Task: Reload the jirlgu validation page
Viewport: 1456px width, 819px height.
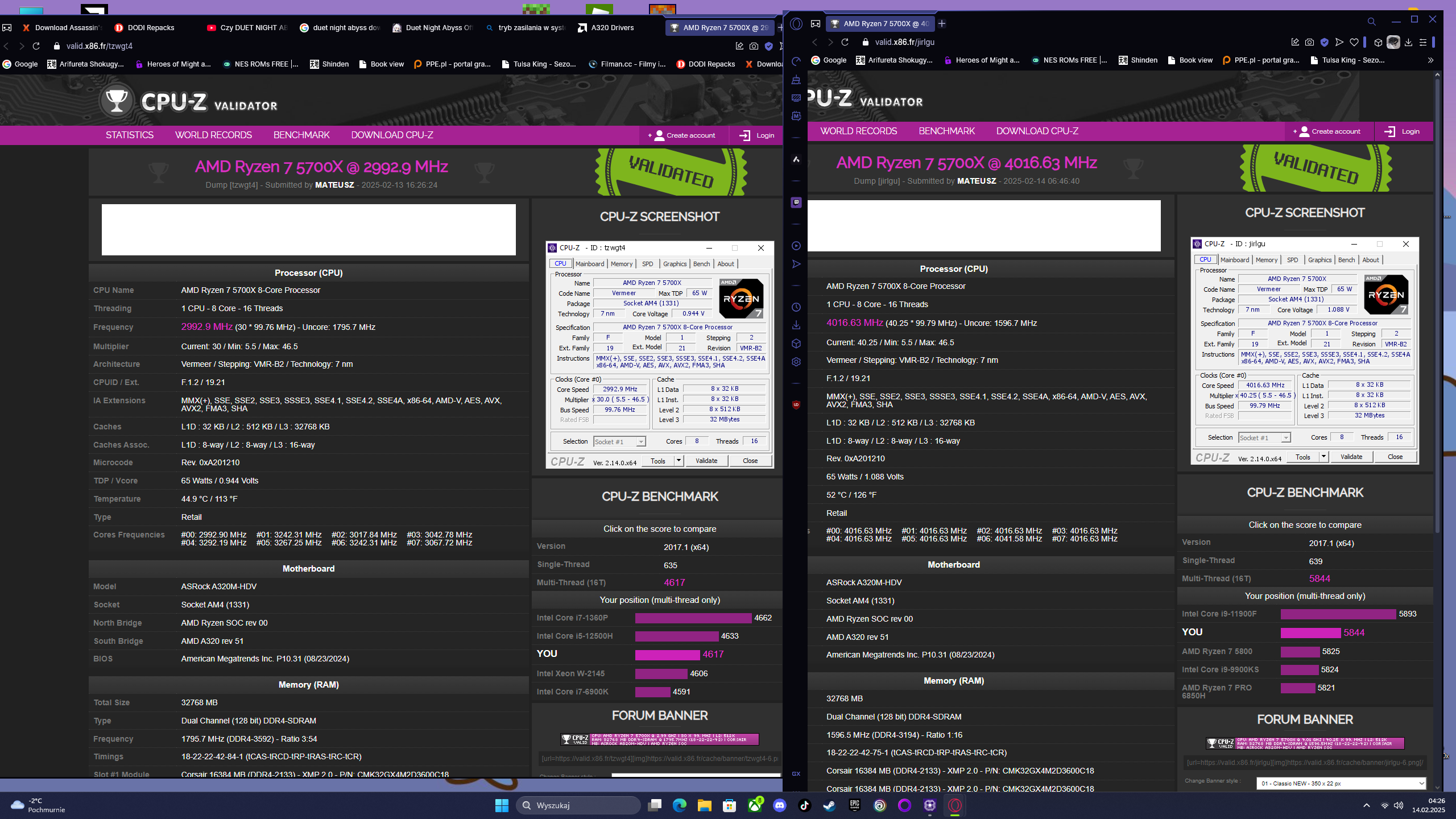Action: click(845, 42)
